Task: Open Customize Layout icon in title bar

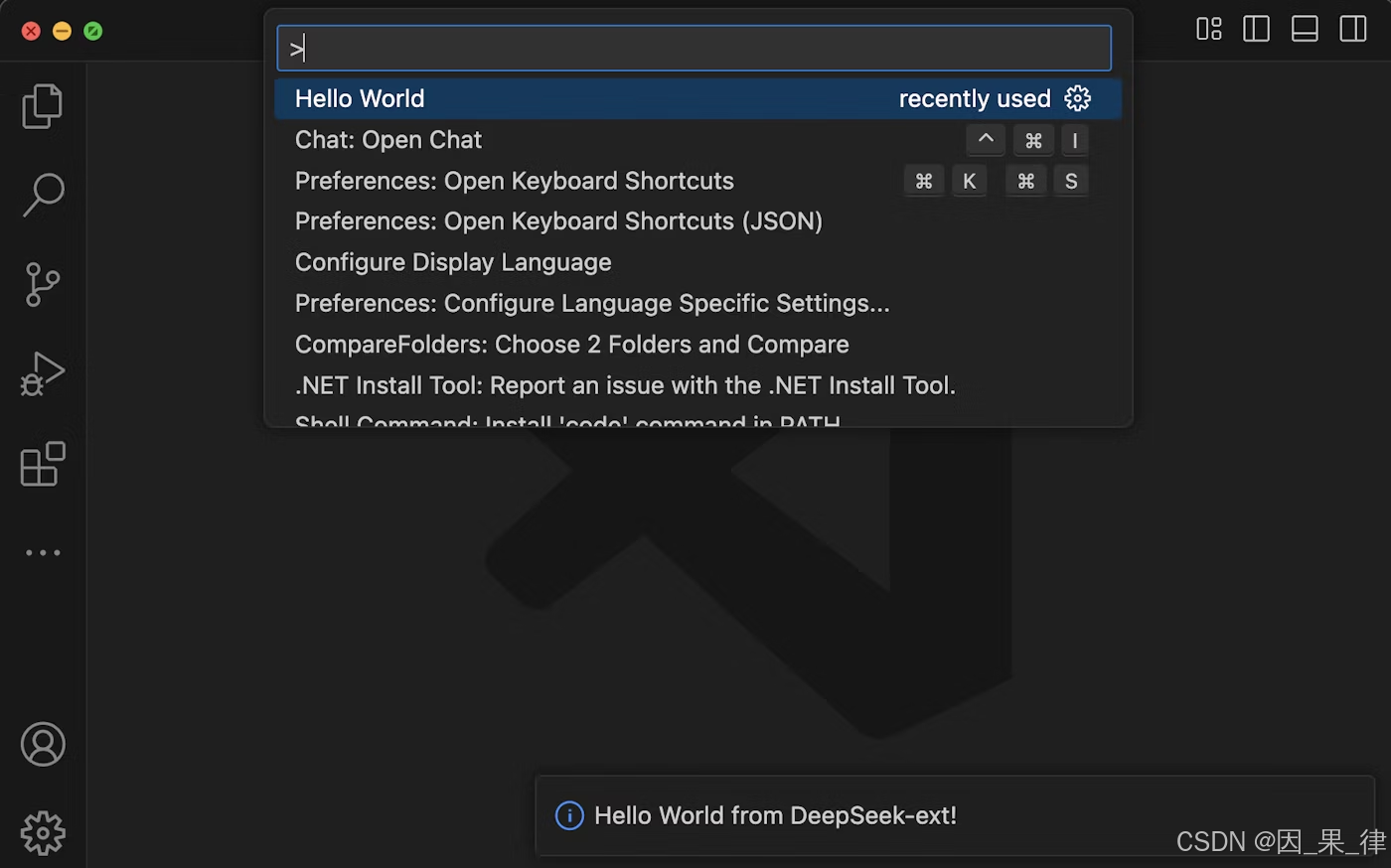Action: 1209,29
